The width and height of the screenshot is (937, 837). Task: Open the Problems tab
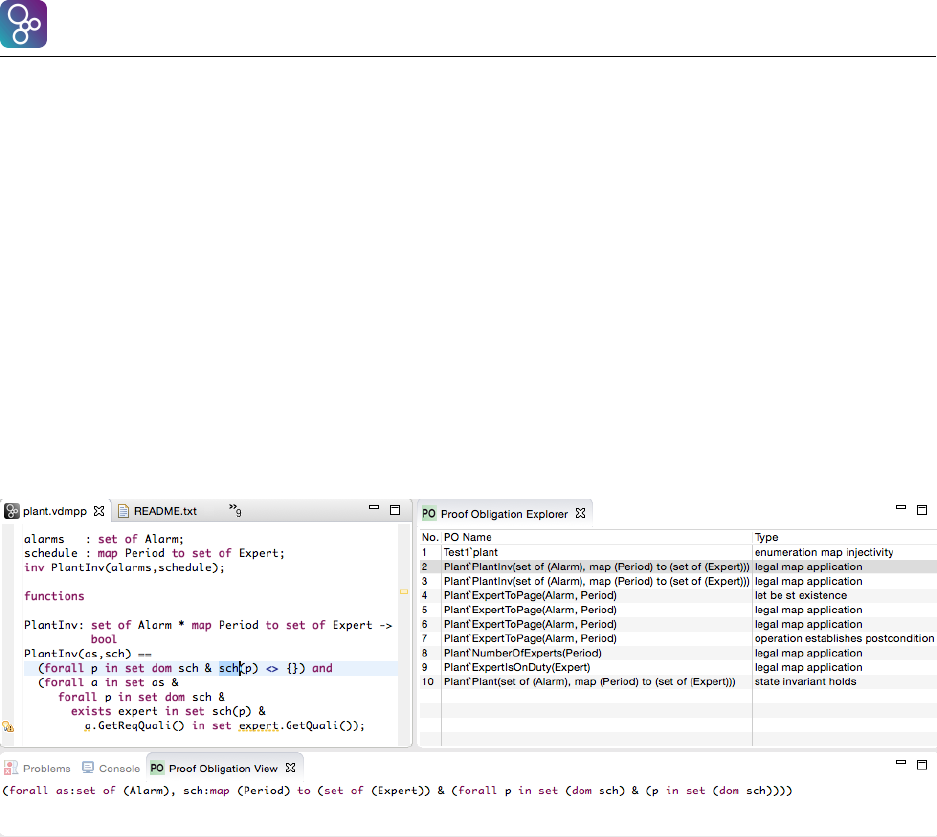coord(46,768)
